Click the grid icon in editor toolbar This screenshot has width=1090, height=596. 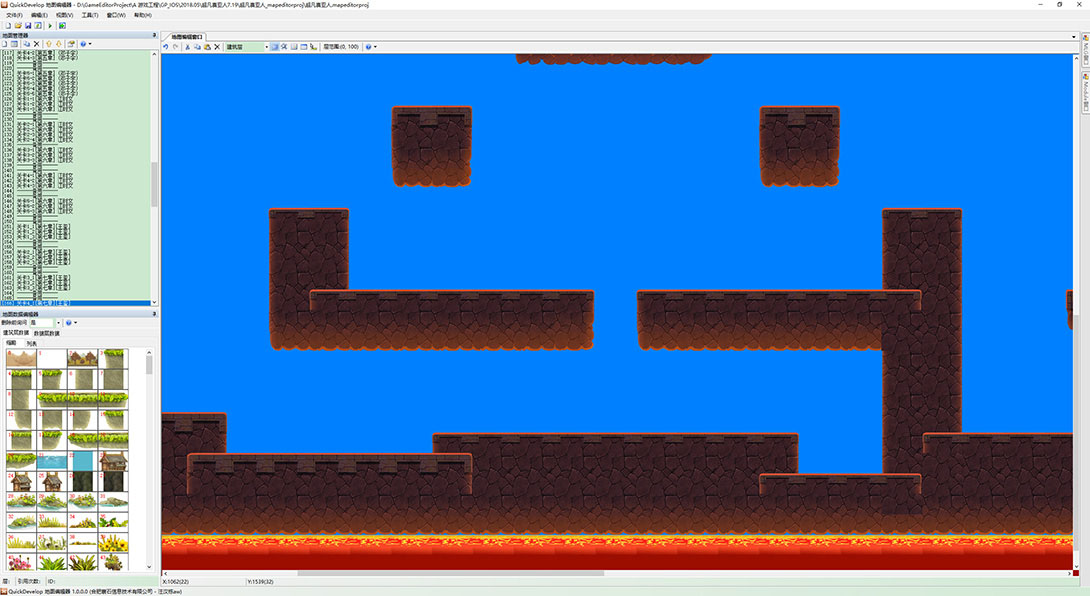(x=294, y=47)
